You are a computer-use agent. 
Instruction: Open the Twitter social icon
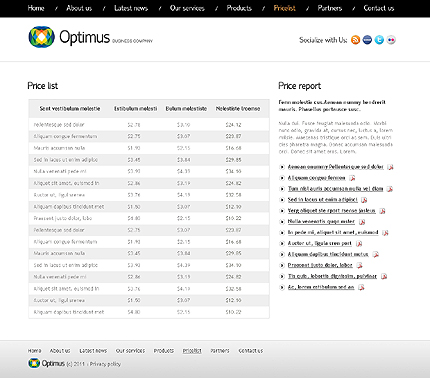379,40
